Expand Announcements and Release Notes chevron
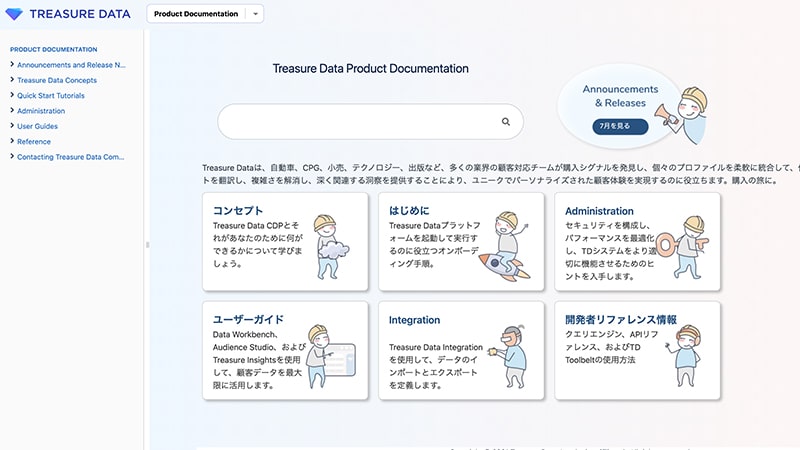Viewport: 800px width, 450px height. pyautogui.click(x=12, y=64)
